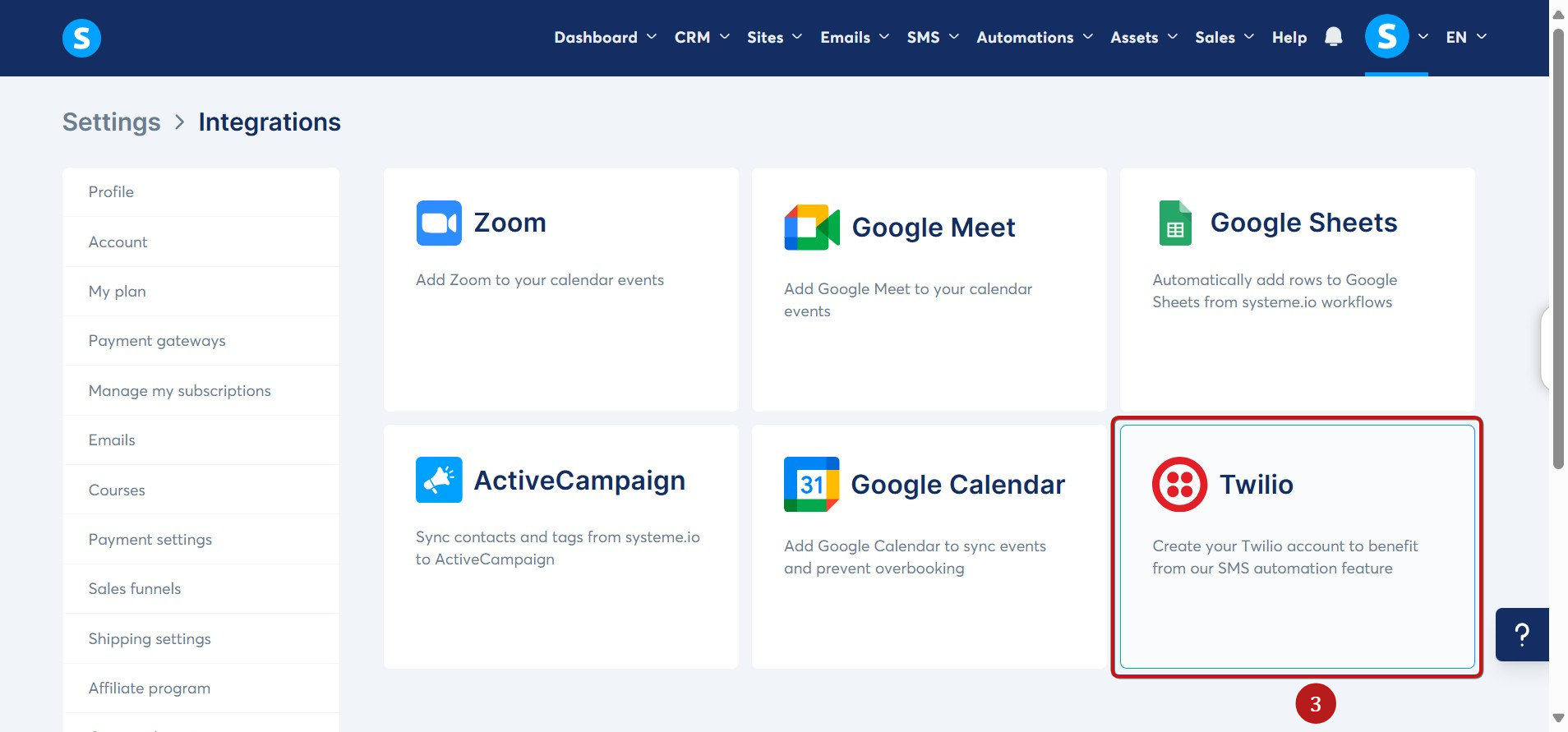Select the Twilio integration title
Screen dimensions: 1568x732
[1256, 485]
